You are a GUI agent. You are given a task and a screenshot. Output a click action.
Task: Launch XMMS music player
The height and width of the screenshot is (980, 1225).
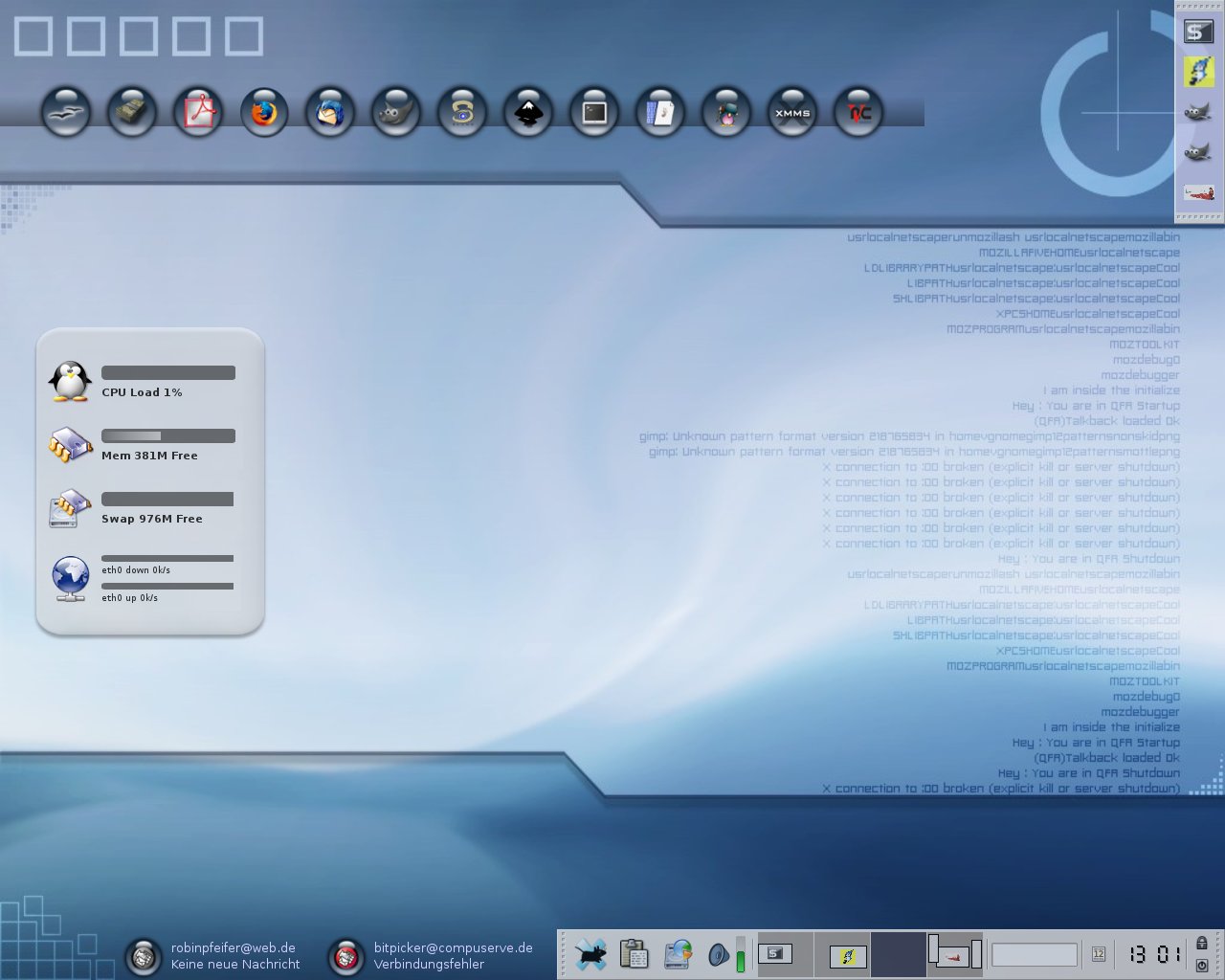tap(791, 113)
